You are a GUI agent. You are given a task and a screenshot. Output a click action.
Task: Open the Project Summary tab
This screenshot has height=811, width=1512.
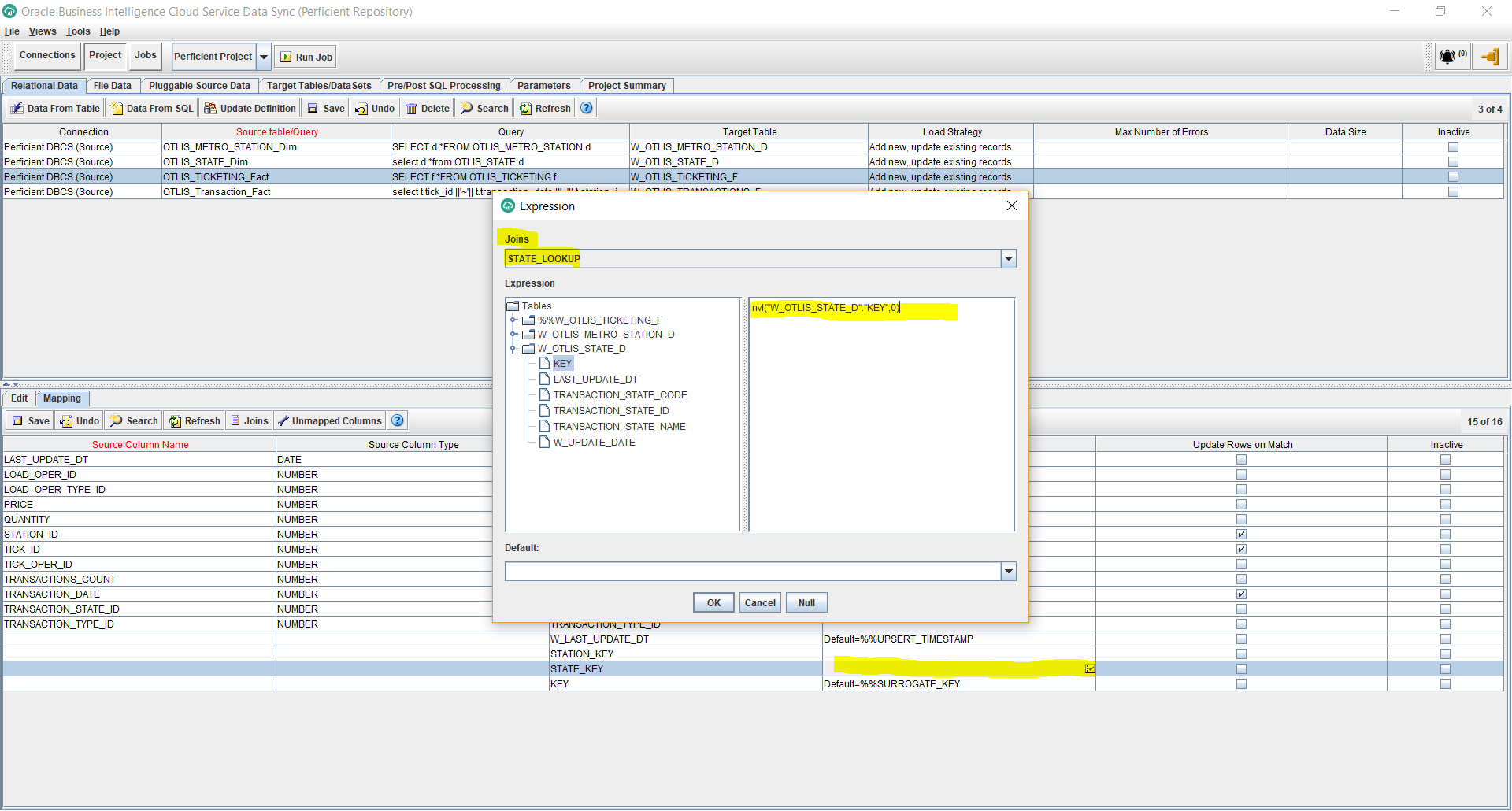click(x=627, y=86)
